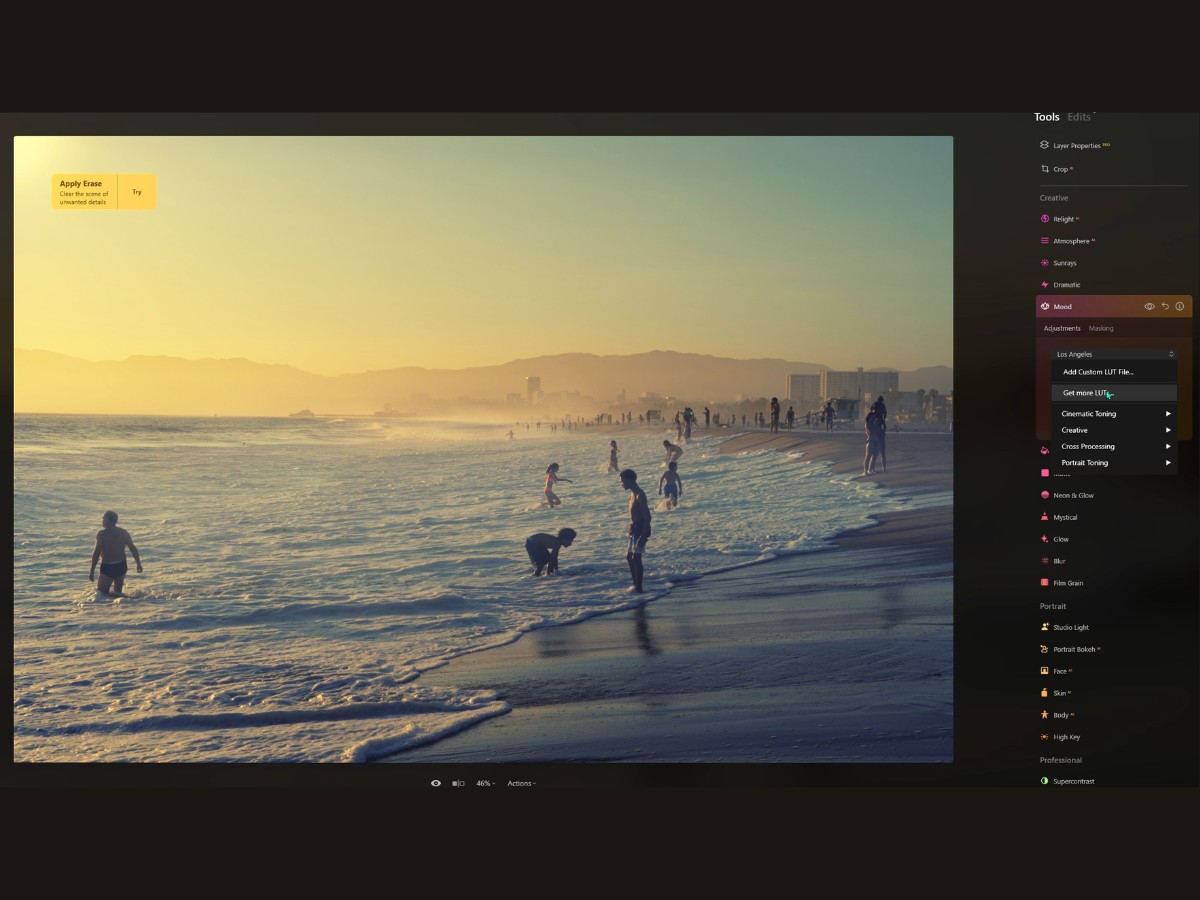Show Mood tool info icon
This screenshot has width=1200, height=900.
point(1180,307)
